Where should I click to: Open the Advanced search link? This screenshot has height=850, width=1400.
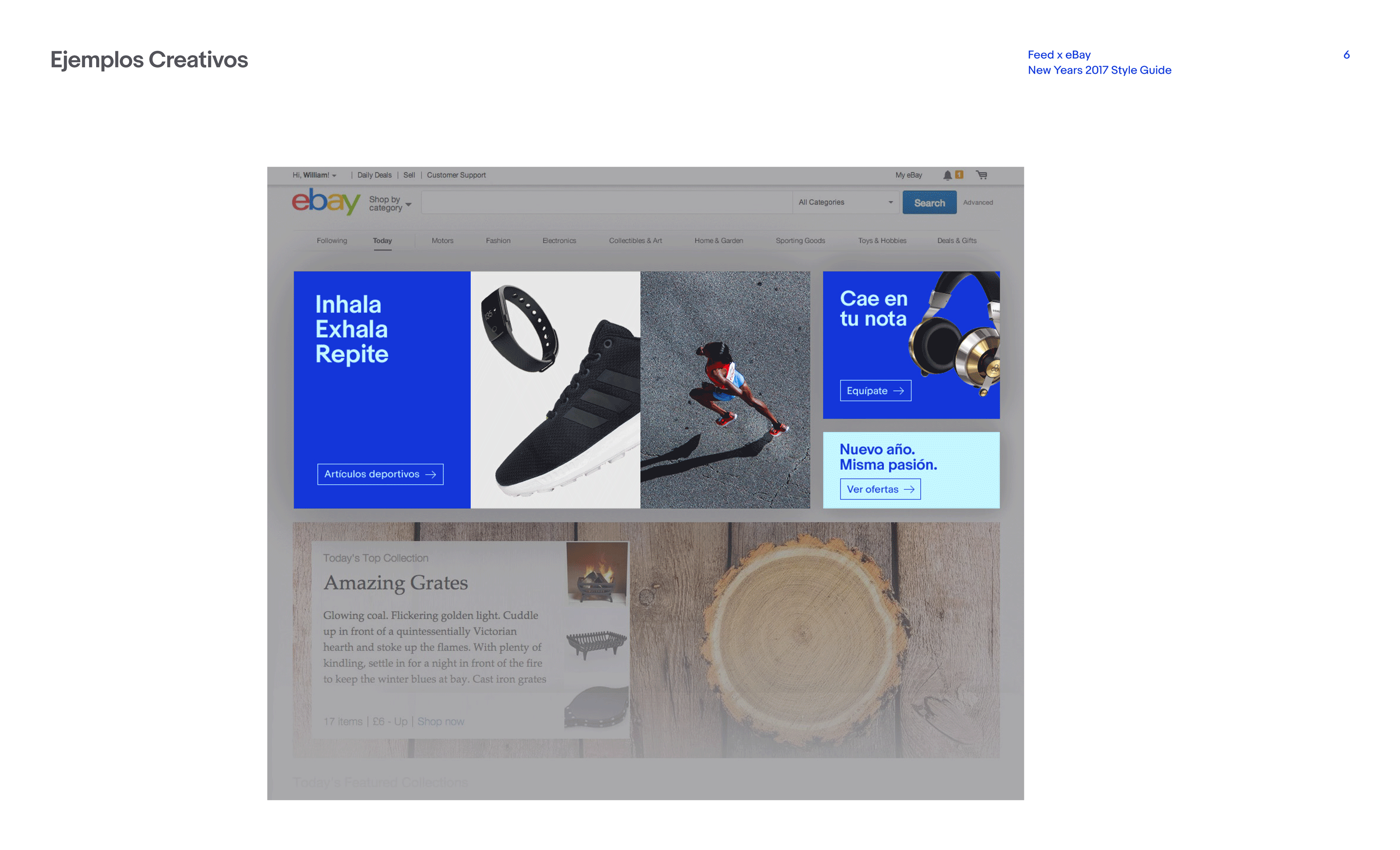click(978, 202)
